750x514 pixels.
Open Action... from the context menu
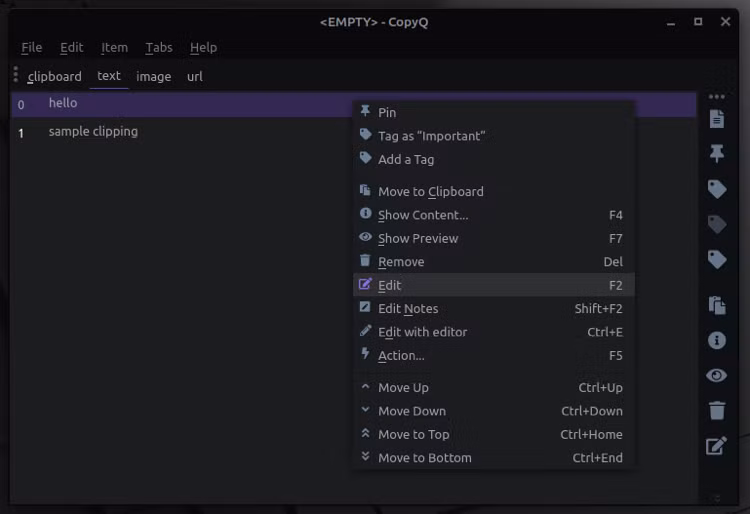[494, 355]
